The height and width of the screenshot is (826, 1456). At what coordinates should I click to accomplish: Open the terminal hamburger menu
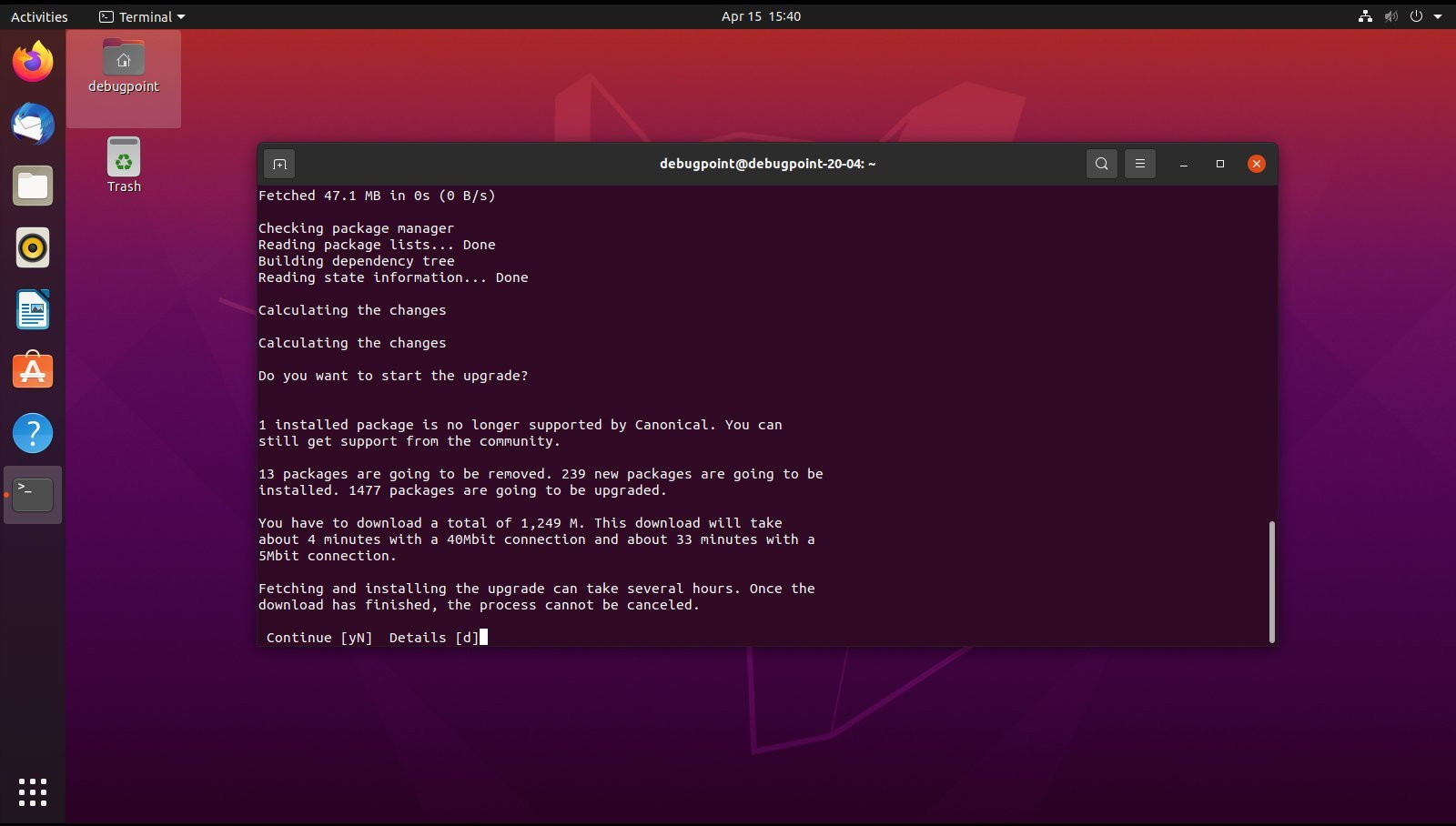(1139, 164)
